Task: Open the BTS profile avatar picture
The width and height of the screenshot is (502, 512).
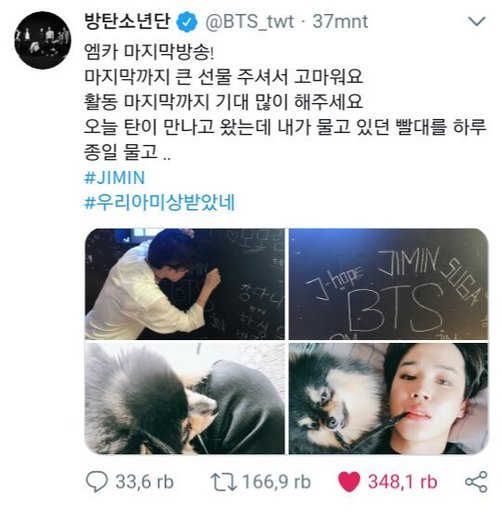Action: pos(43,40)
